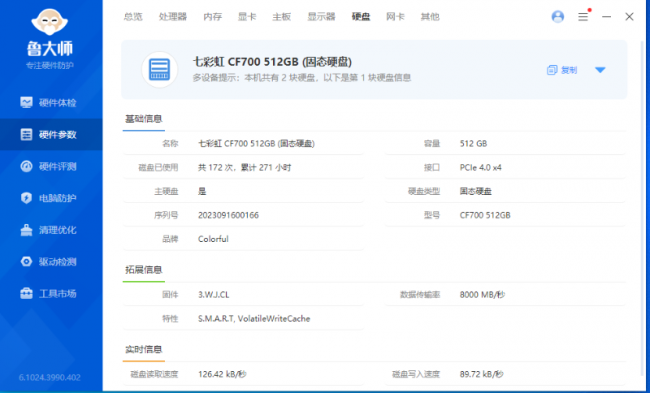Click the hard disk device icon
Viewport: 650px width, 393px height.
click(160, 69)
